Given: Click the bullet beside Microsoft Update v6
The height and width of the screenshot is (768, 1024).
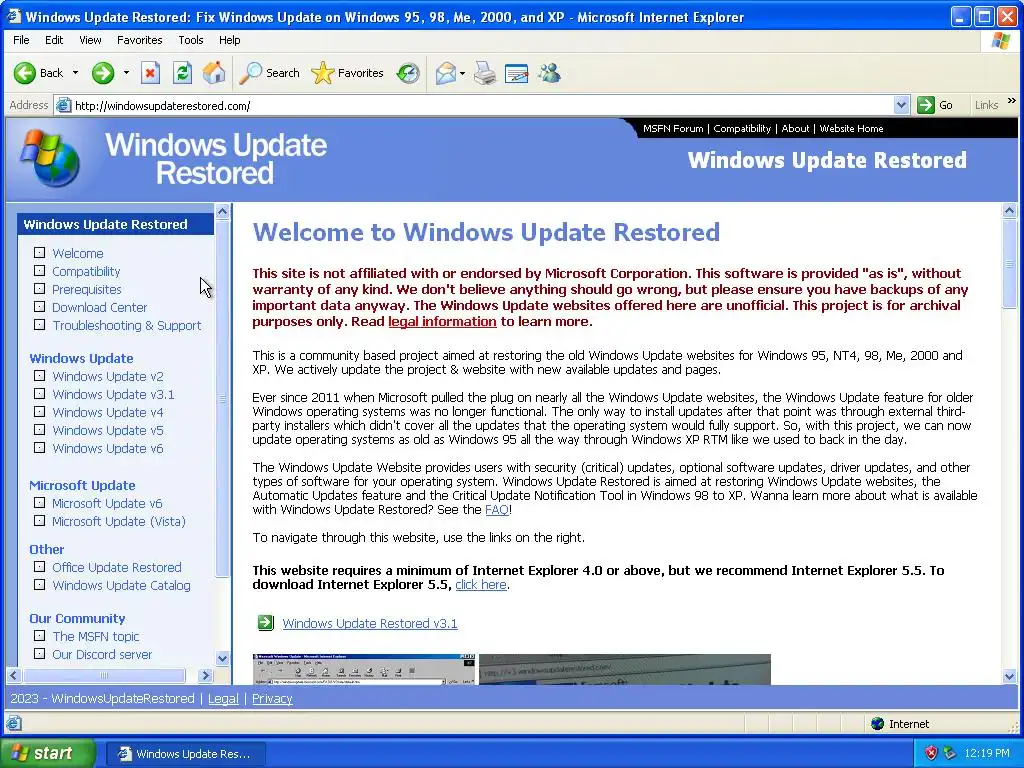Looking at the screenshot, I should point(40,503).
